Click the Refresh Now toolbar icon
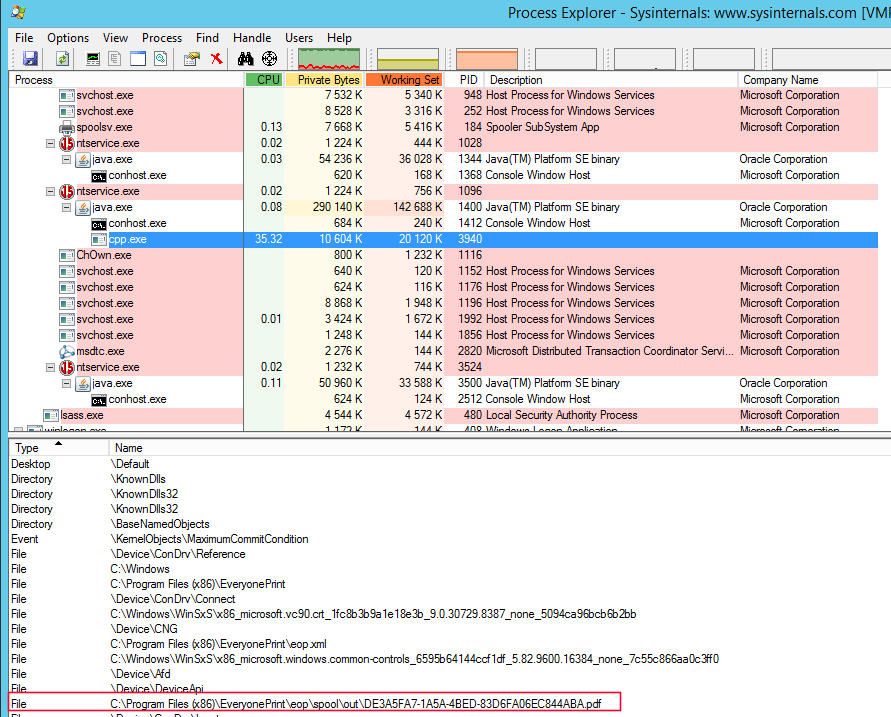Viewport: 891px width, 717px height. (x=62, y=58)
